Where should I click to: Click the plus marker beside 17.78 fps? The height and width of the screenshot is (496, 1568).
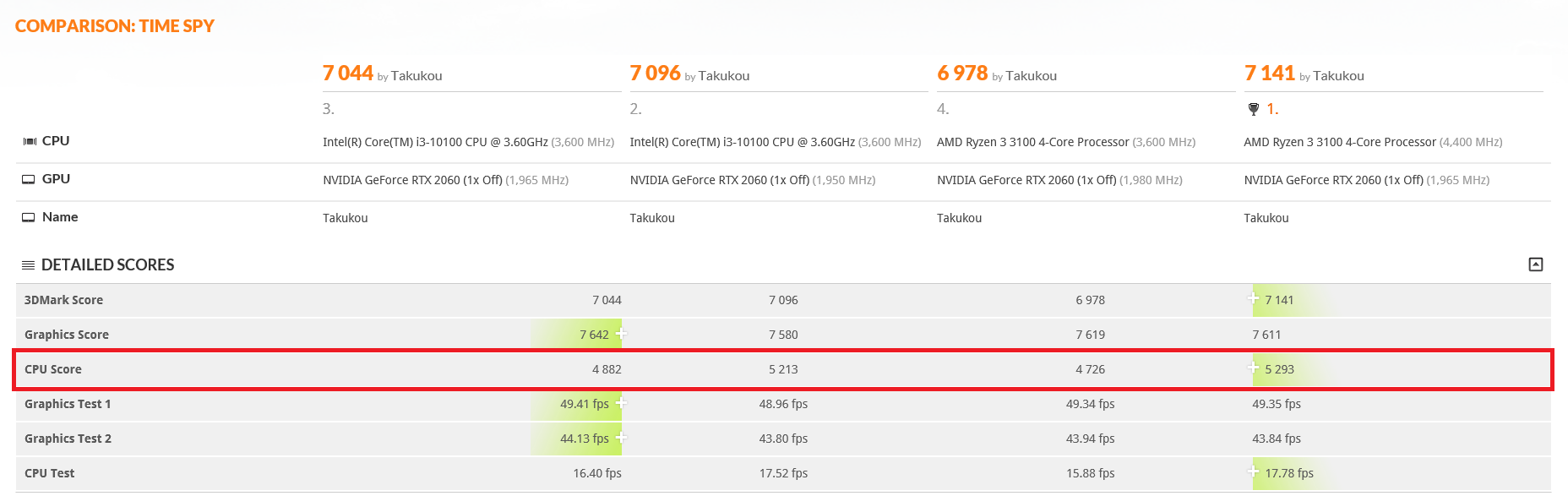pyautogui.click(x=1253, y=471)
